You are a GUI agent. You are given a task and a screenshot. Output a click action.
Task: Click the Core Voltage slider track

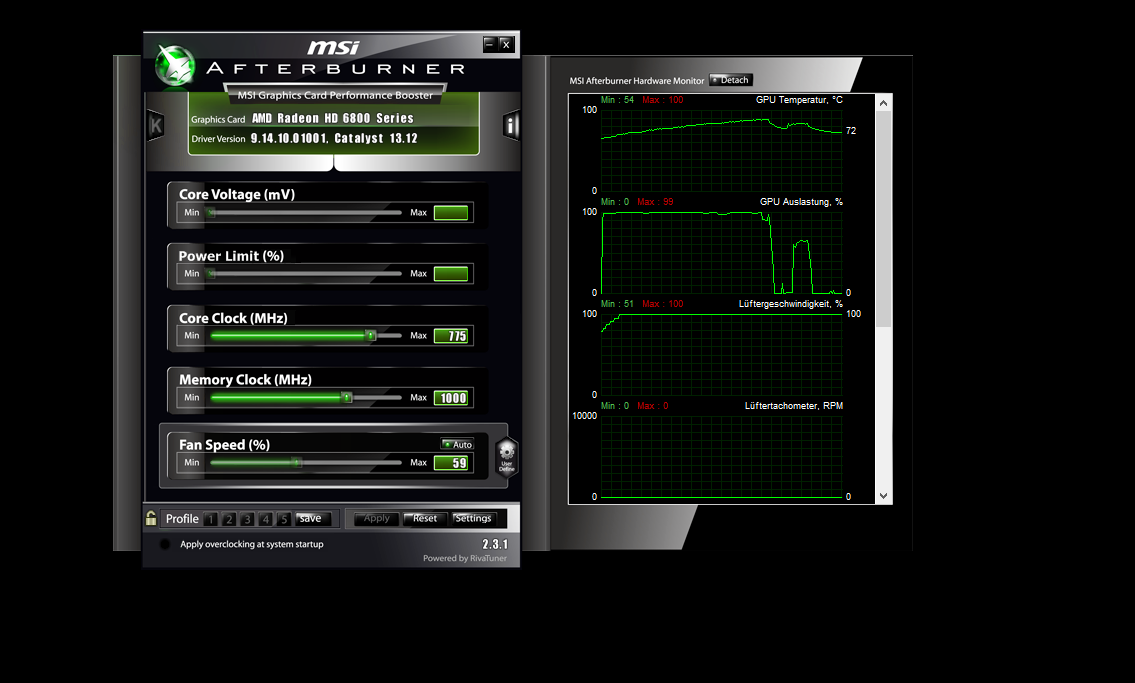(305, 213)
